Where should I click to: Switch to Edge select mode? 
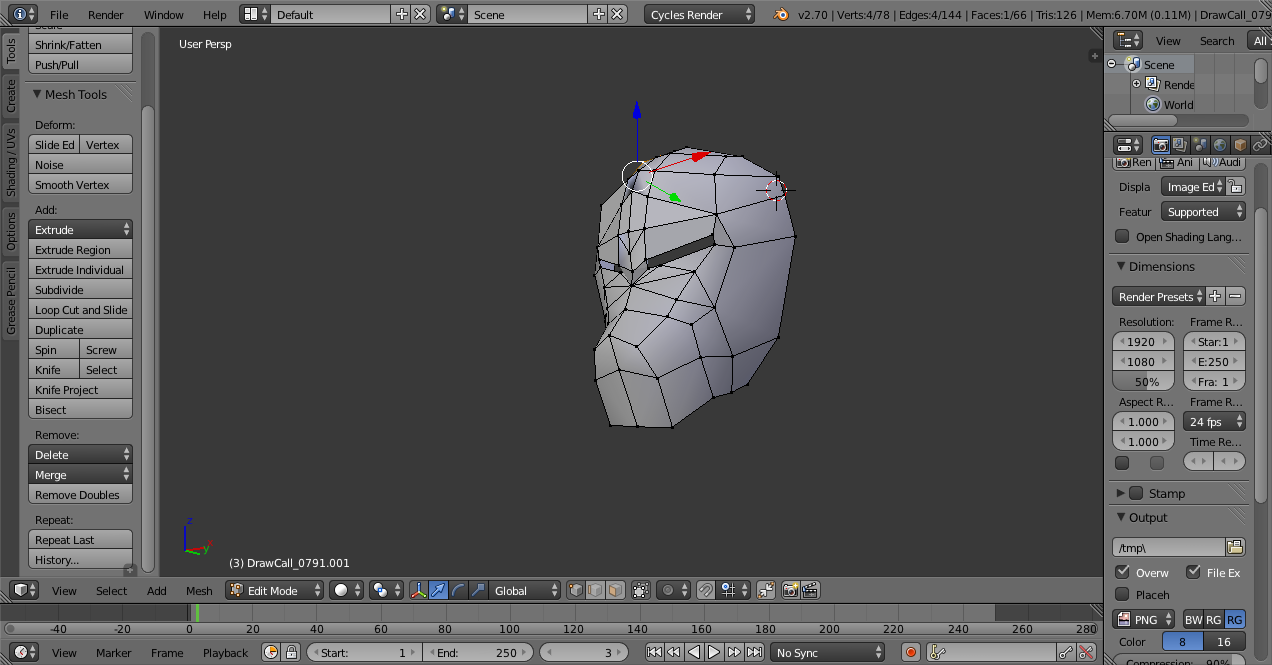tap(596, 590)
